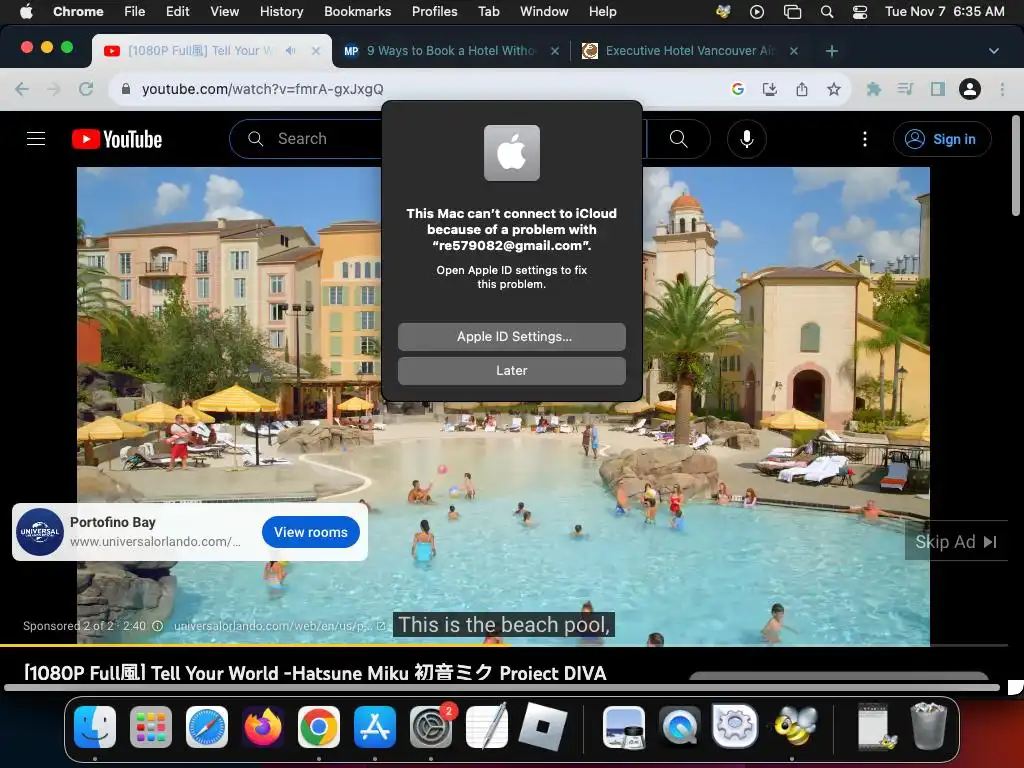The image size is (1024, 768).
Task: Launch Safari from the Dock
Action: 207,727
